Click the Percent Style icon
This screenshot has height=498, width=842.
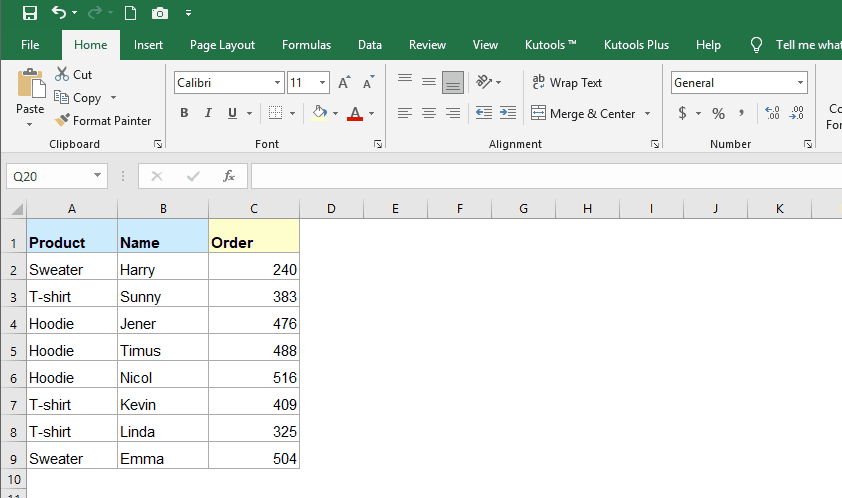718,113
